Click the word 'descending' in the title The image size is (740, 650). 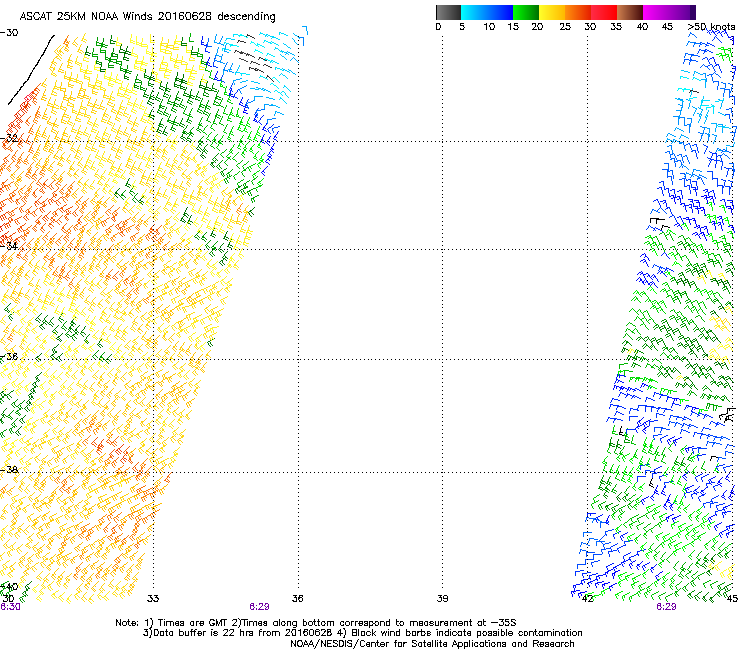click(x=246, y=17)
